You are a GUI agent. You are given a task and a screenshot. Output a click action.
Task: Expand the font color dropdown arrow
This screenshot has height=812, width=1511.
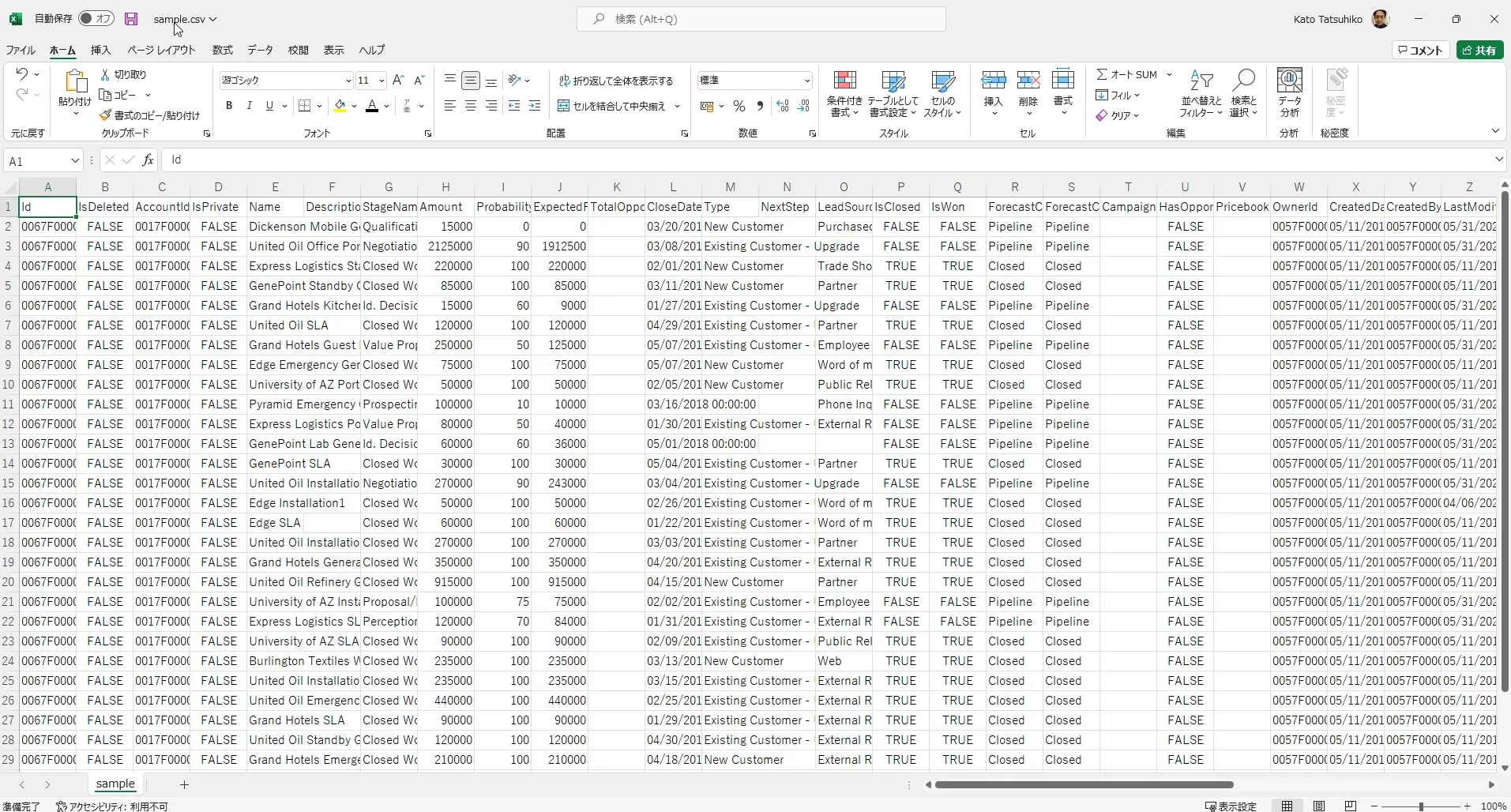(x=386, y=107)
